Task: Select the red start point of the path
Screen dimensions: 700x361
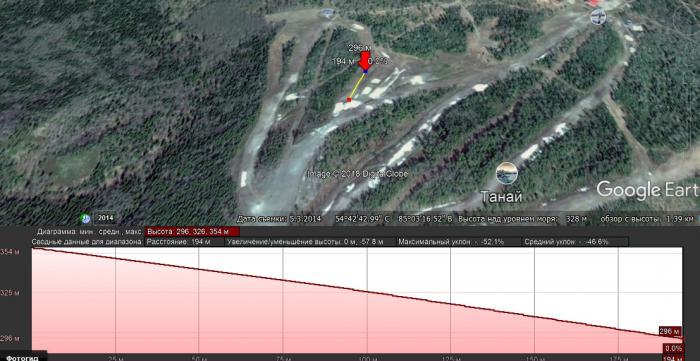Action: pyautogui.click(x=349, y=100)
